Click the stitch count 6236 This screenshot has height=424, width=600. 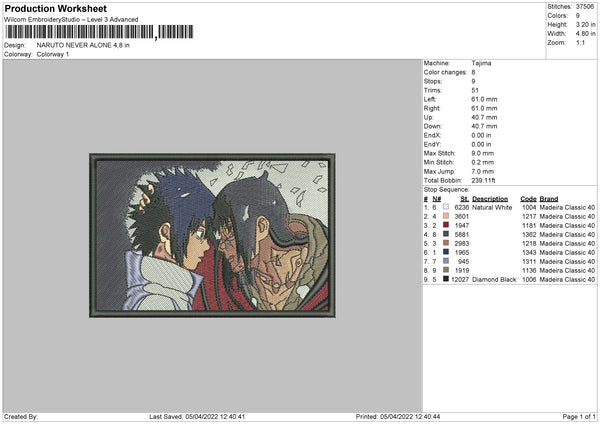pyautogui.click(x=462, y=207)
